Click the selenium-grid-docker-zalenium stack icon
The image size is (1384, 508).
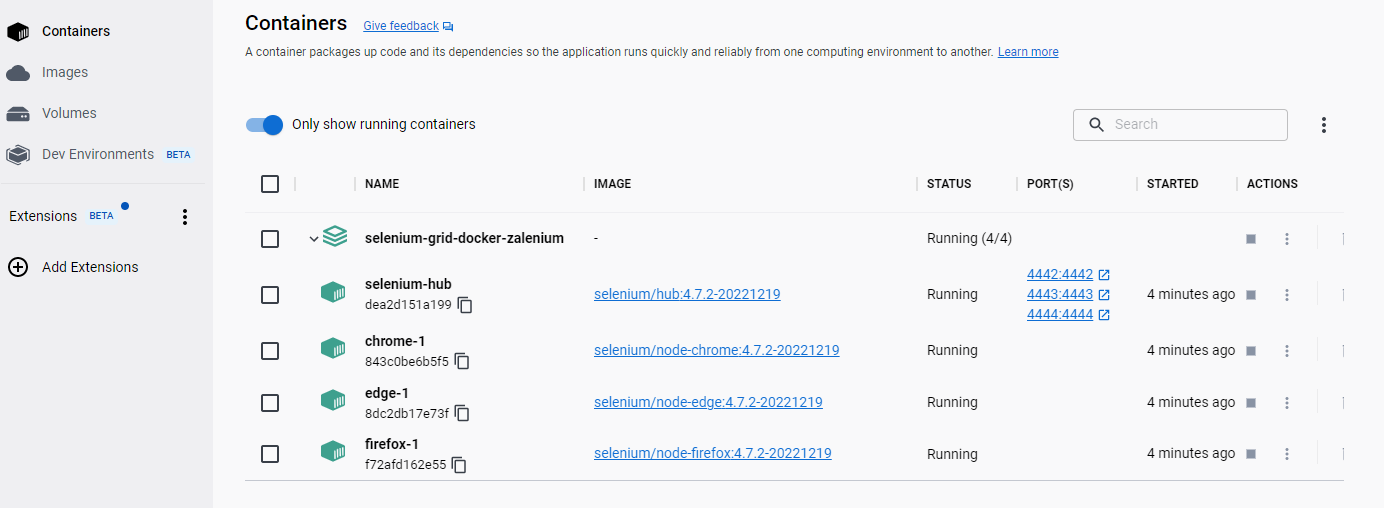pyautogui.click(x=335, y=237)
